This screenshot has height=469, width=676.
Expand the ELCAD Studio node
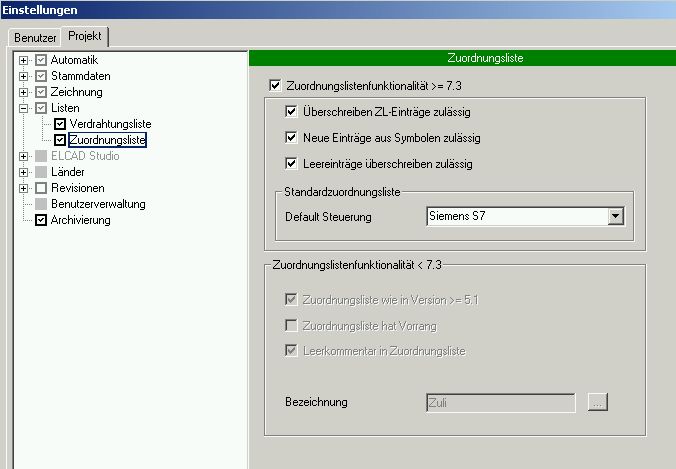click(24, 156)
